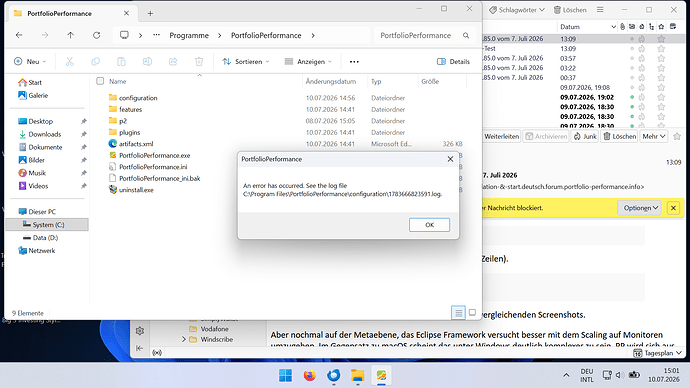Select System (C:) drive
The width and height of the screenshot is (690, 388).
(47, 224)
